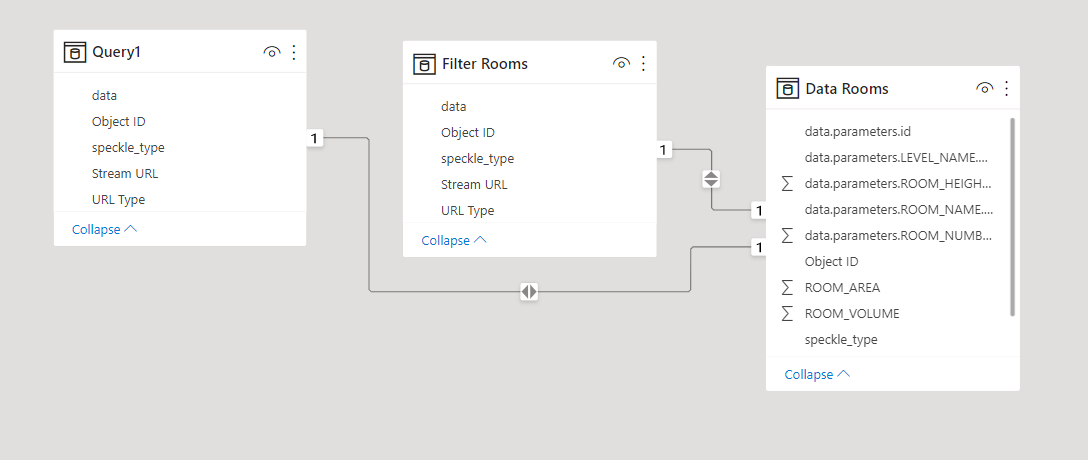Viewport: 1088px width, 460px height.
Task: Click the Data Rooms field list scrollbar
Action: coord(1013,215)
